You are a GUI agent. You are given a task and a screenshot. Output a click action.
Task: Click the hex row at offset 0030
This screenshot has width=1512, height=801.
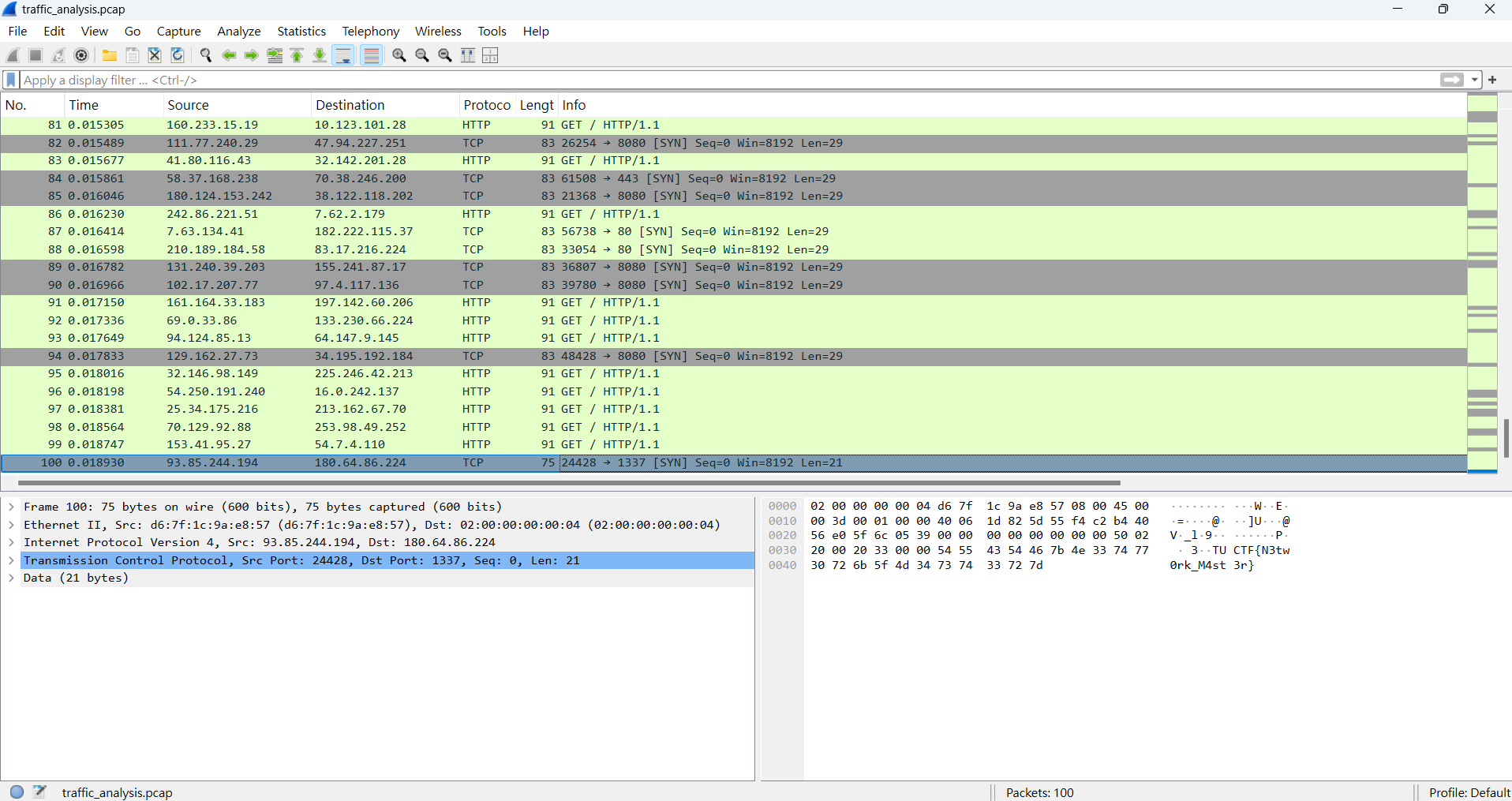tap(1028, 550)
